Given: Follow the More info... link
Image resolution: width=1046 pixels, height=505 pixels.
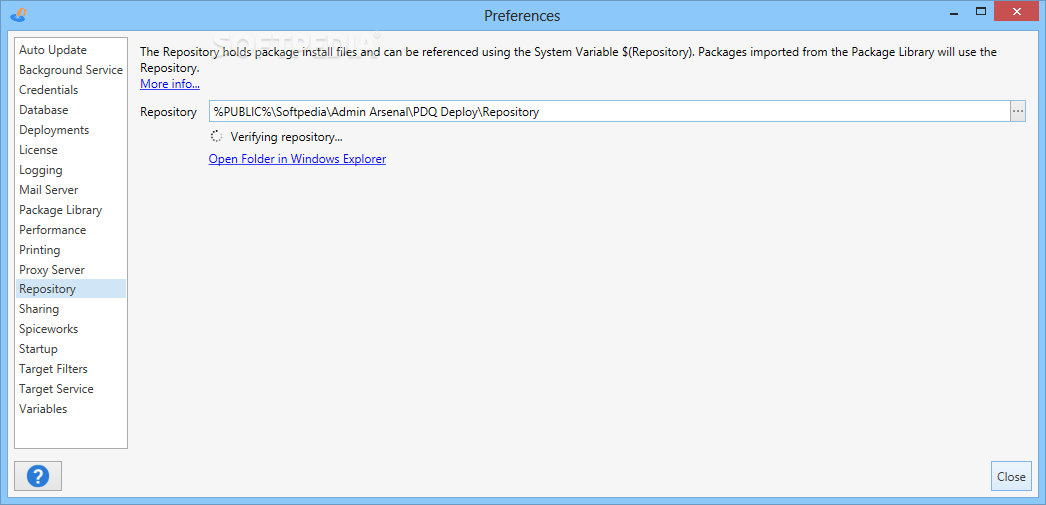Looking at the screenshot, I should click(x=169, y=84).
